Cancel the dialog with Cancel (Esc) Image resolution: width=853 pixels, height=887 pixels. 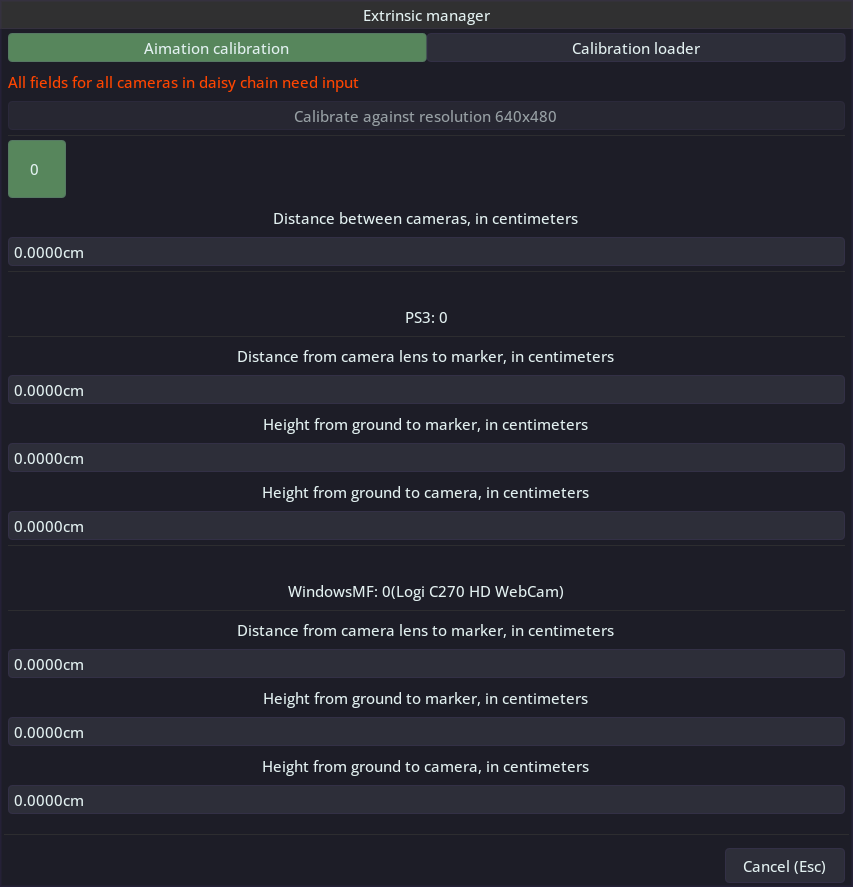784,866
